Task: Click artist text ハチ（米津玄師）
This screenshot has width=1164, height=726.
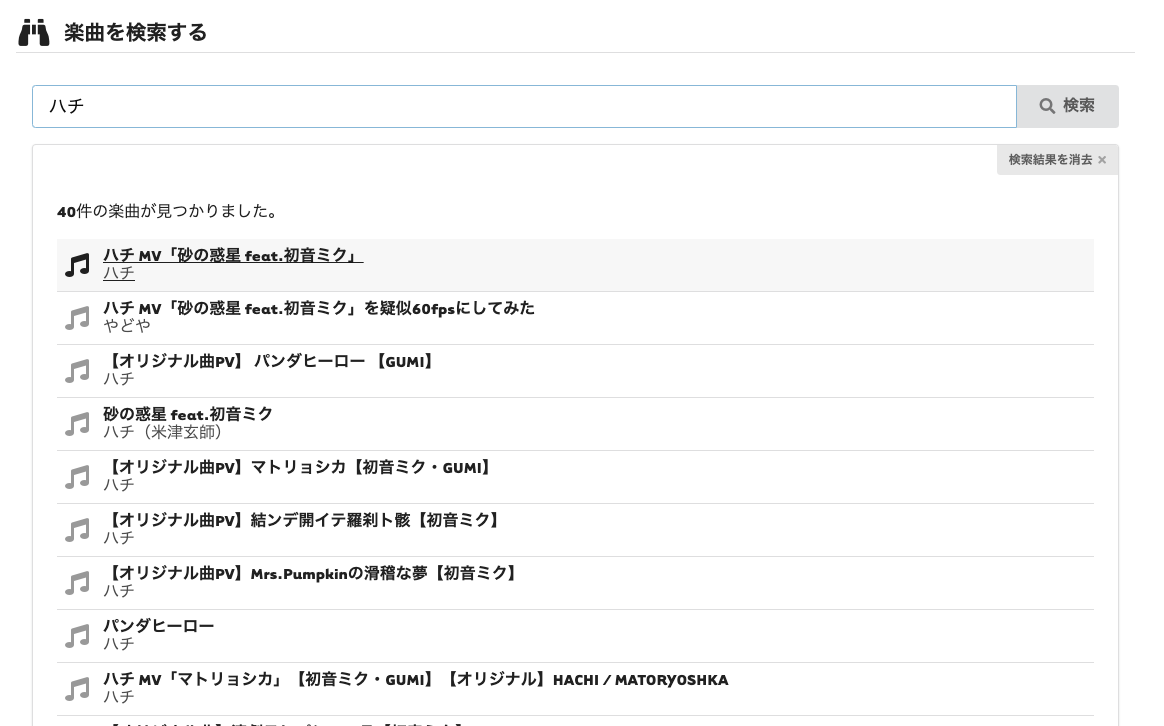Action: click(x=163, y=432)
